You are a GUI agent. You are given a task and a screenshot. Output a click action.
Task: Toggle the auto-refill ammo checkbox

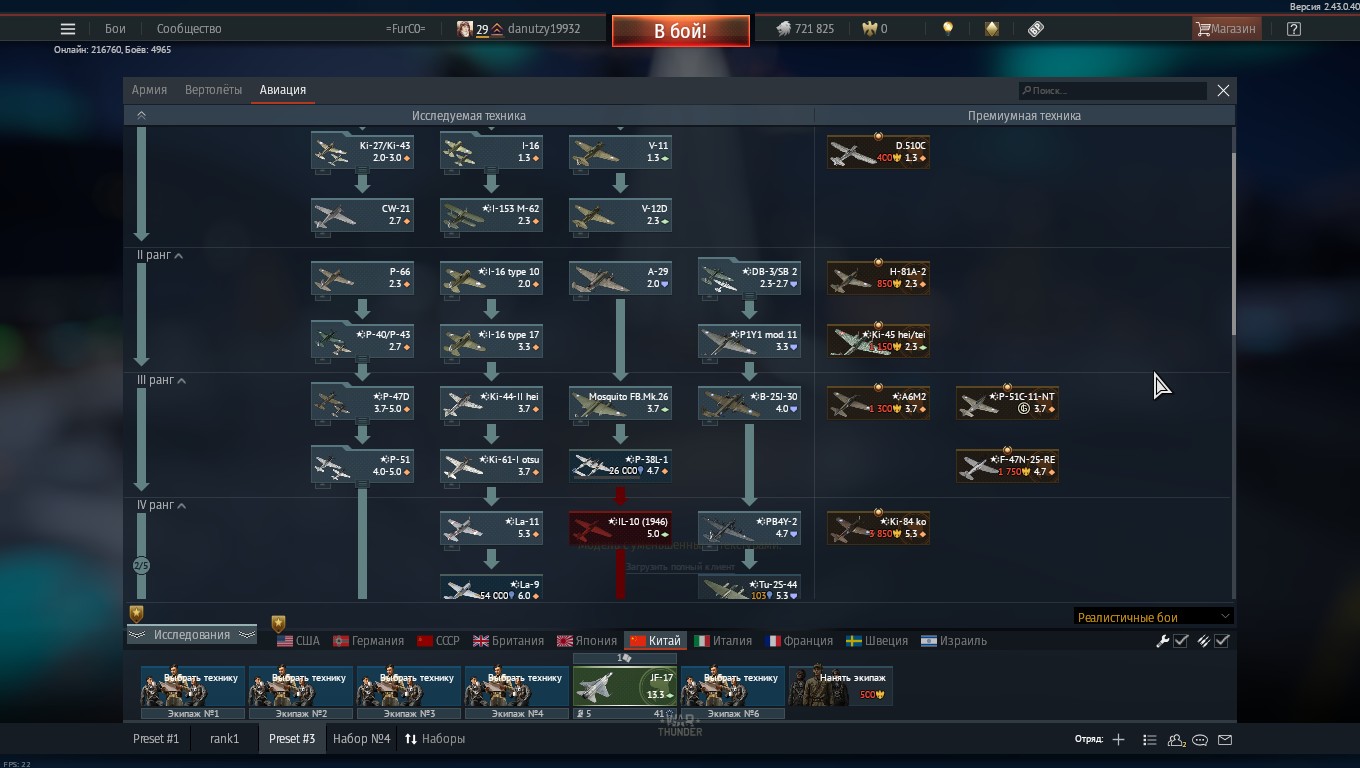1221,641
